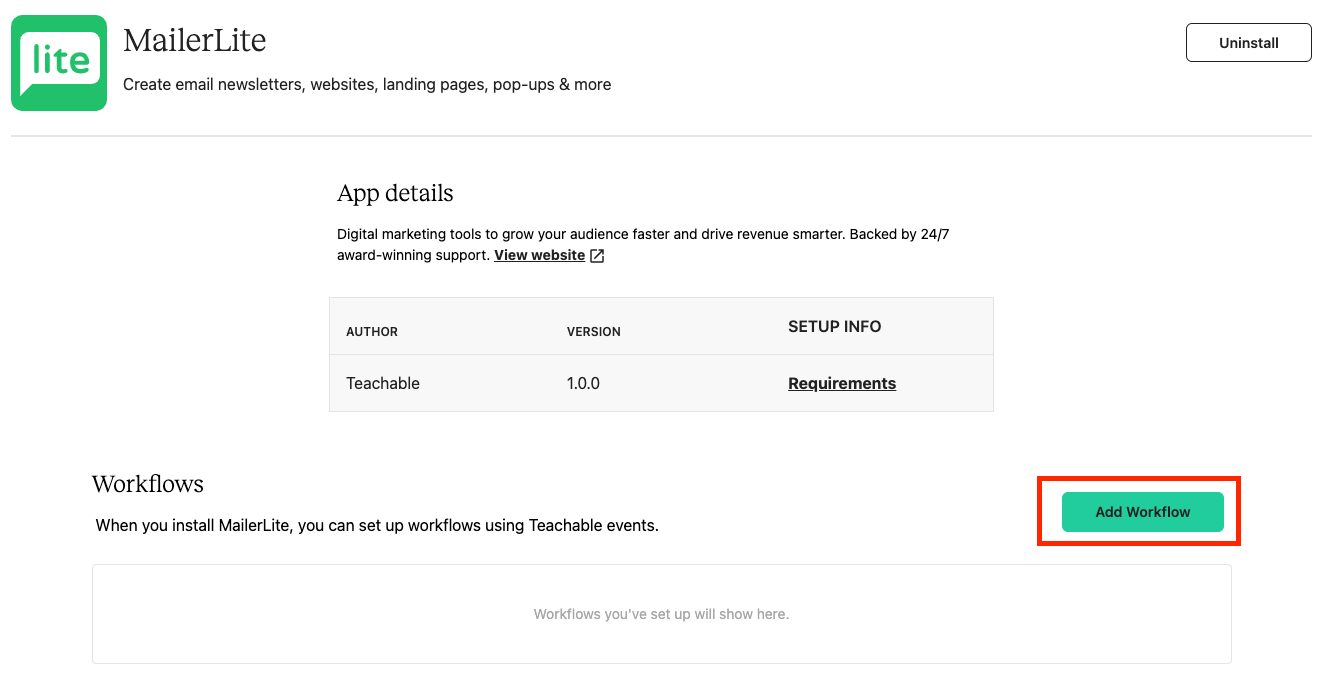
Task: Select the Teachable author cell
Action: [x=383, y=383]
